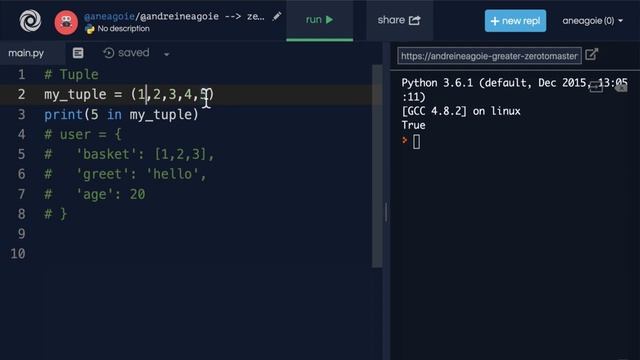The image size is (640, 360).
Task: Click line number 10 in gutter
Action: coord(18,254)
